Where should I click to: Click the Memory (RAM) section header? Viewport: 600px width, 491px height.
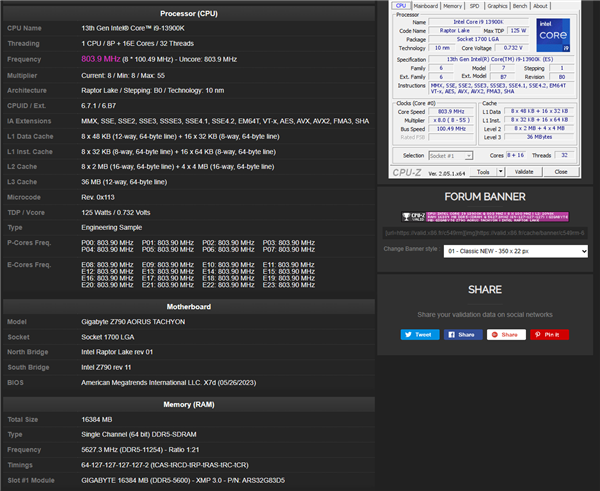pos(189,405)
